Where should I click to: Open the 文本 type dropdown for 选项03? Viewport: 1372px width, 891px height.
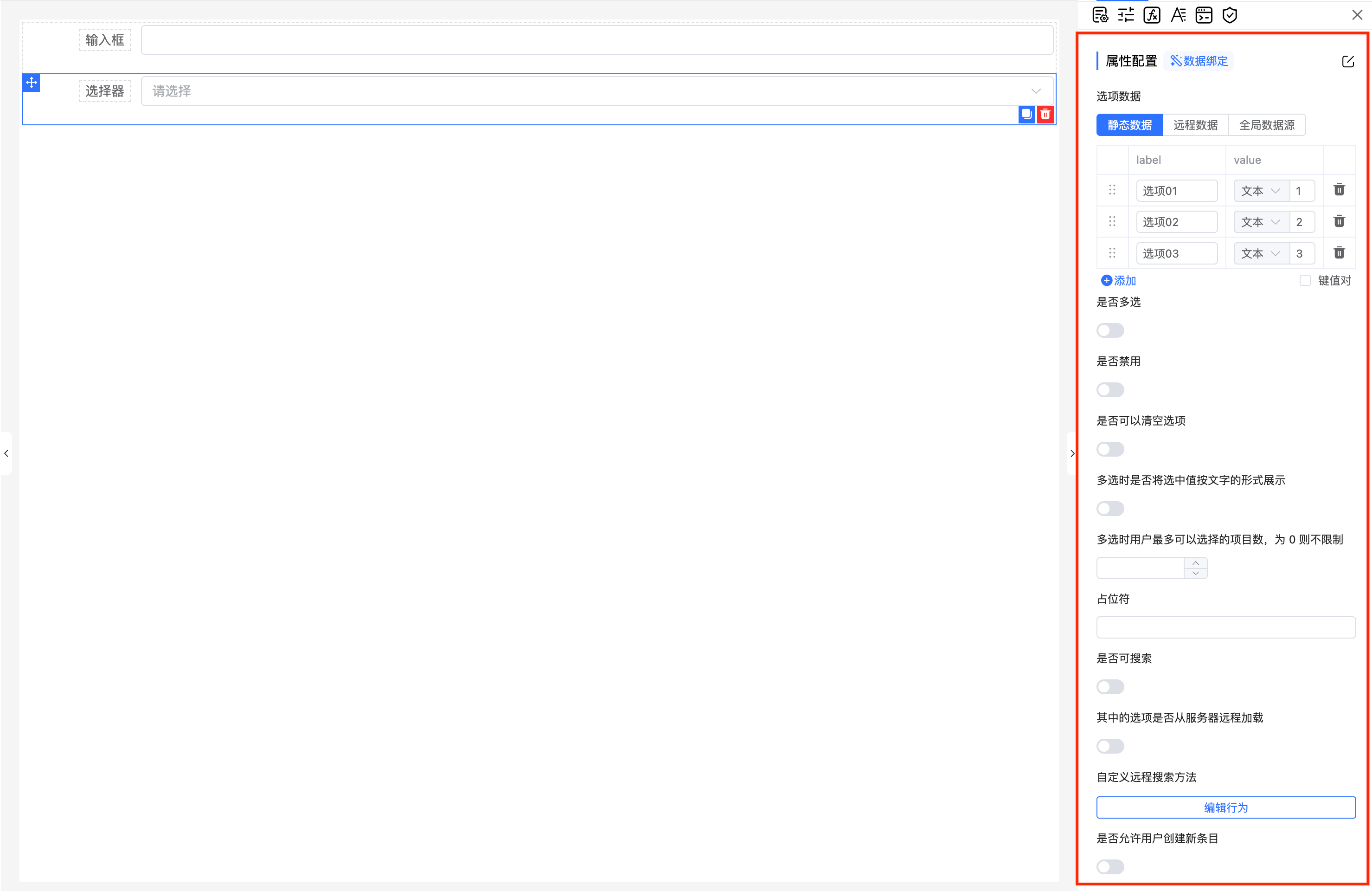click(x=1261, y=254)
